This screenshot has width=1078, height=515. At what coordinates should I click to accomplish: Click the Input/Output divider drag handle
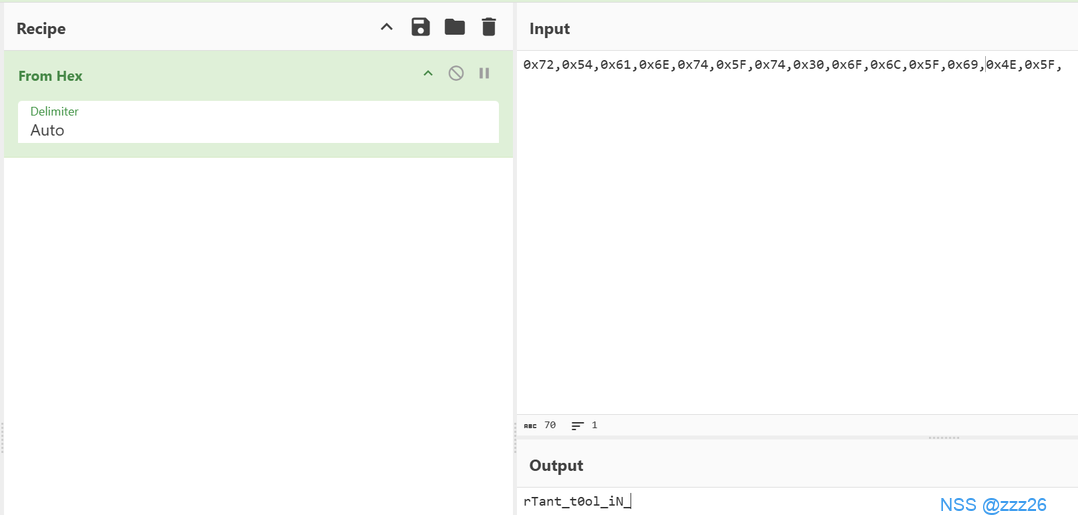[943, 437]
